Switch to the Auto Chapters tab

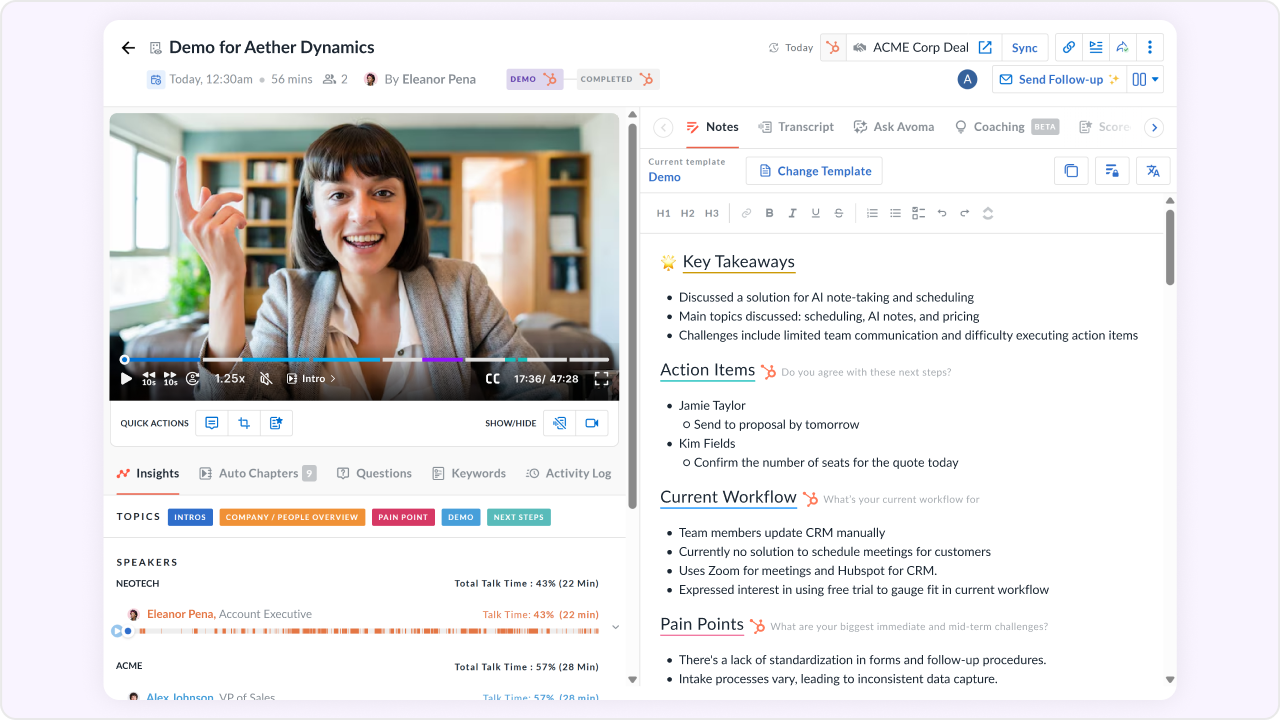point(258,473)
